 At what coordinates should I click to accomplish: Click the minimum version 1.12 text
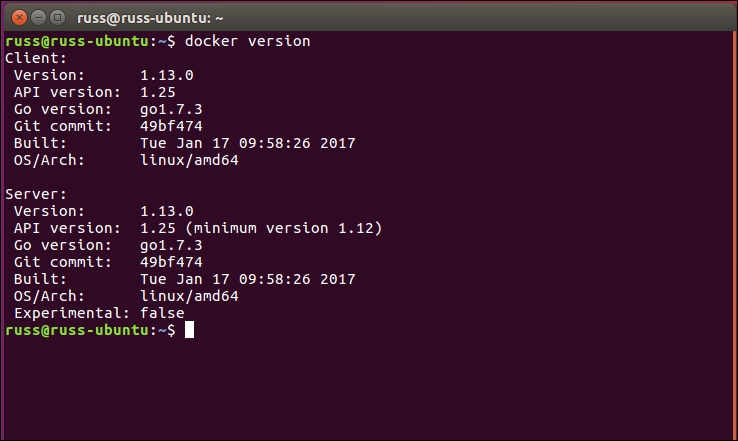284,228
